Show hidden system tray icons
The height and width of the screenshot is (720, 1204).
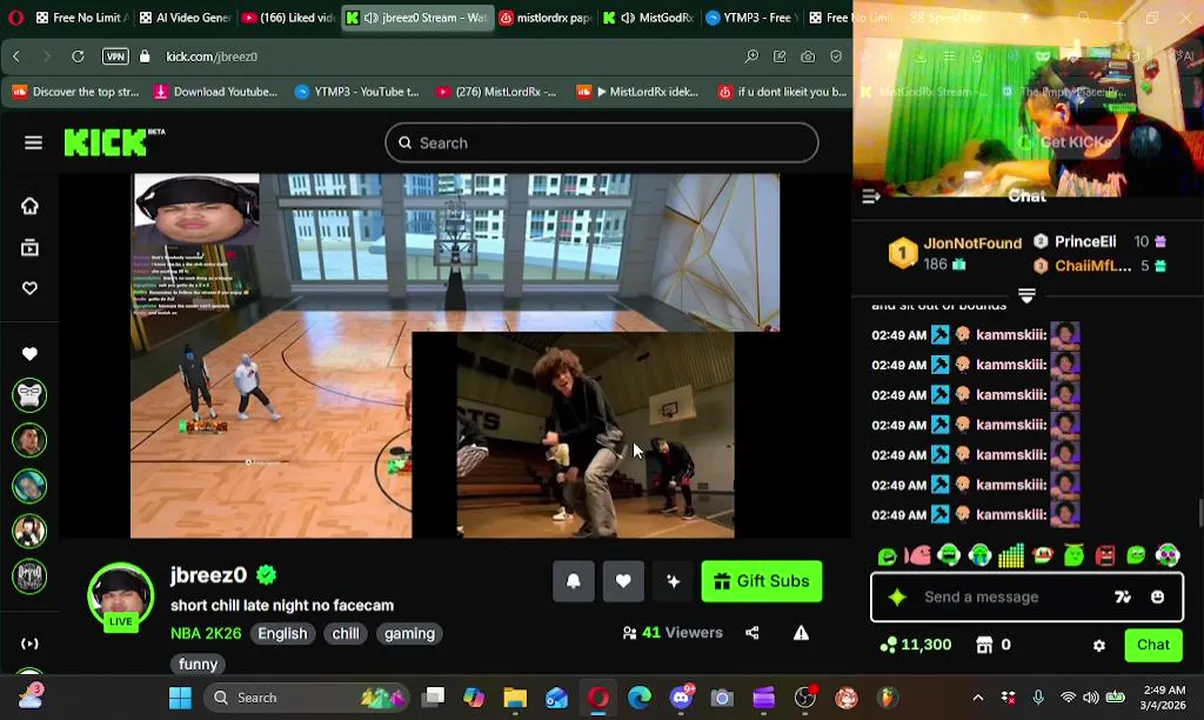[x=978, y=698]
